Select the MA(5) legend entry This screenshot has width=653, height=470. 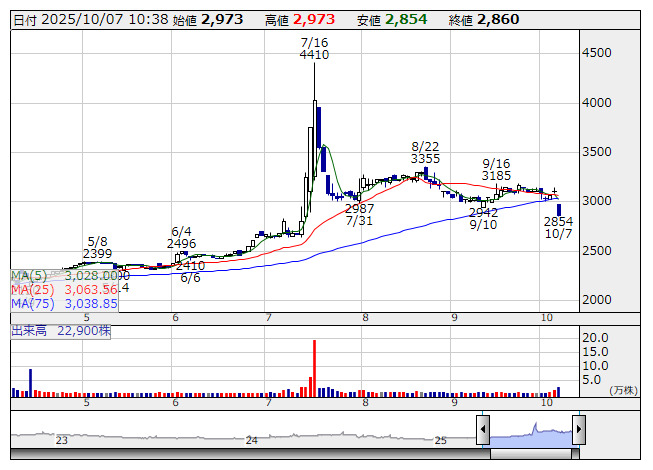click(x=64, y=275)
